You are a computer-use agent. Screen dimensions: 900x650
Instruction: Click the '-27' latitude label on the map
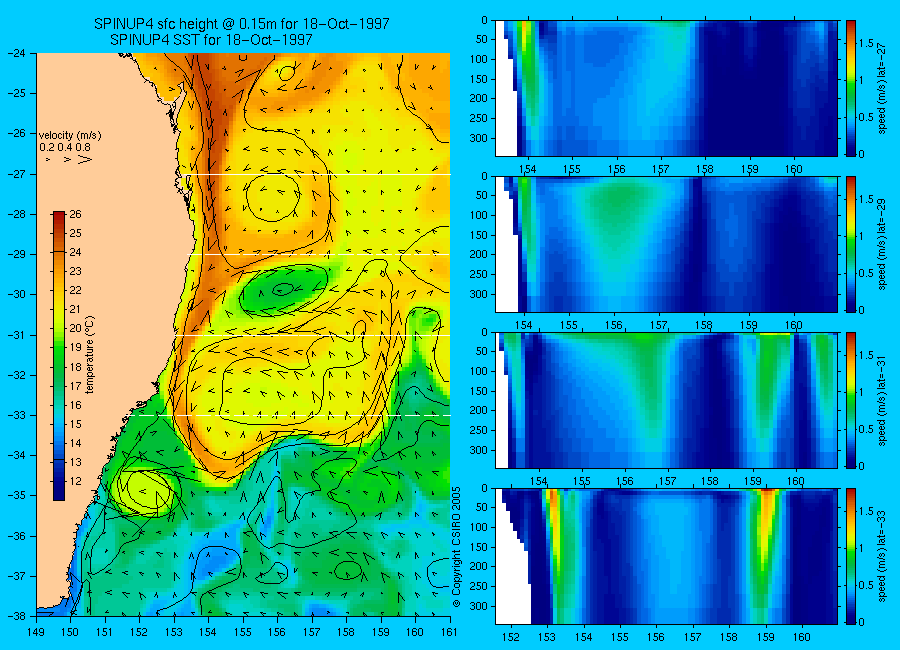tap(16, 174)
